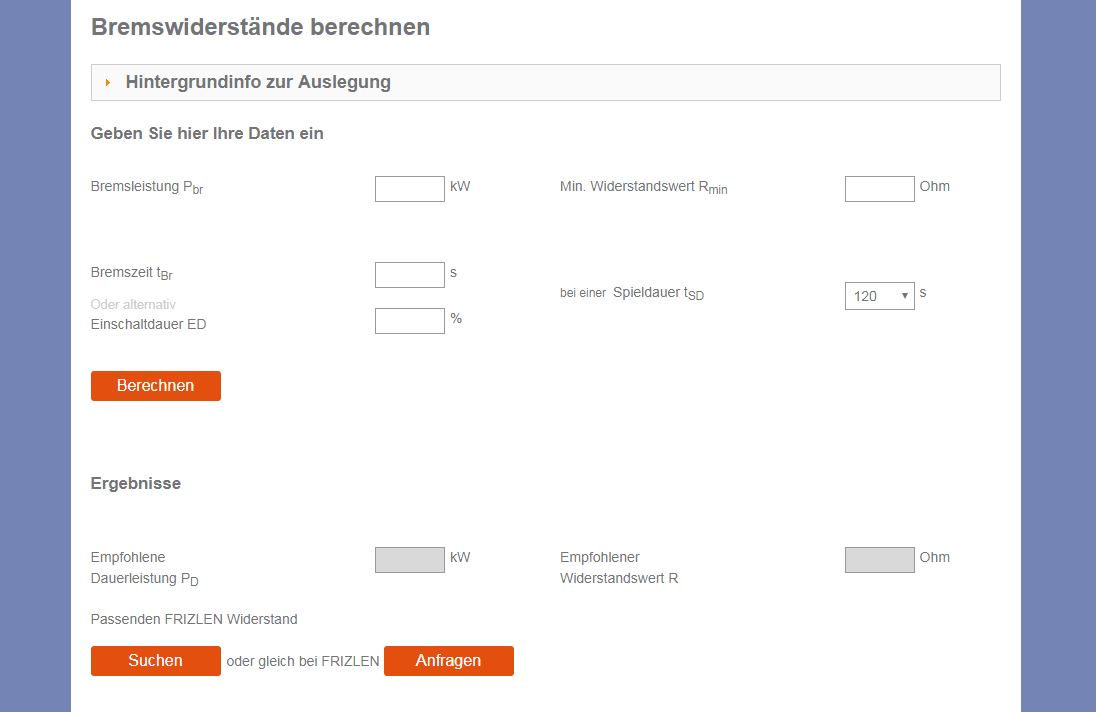Click the Berechnen button
The image size is (1096, 712).
(155, 385)
